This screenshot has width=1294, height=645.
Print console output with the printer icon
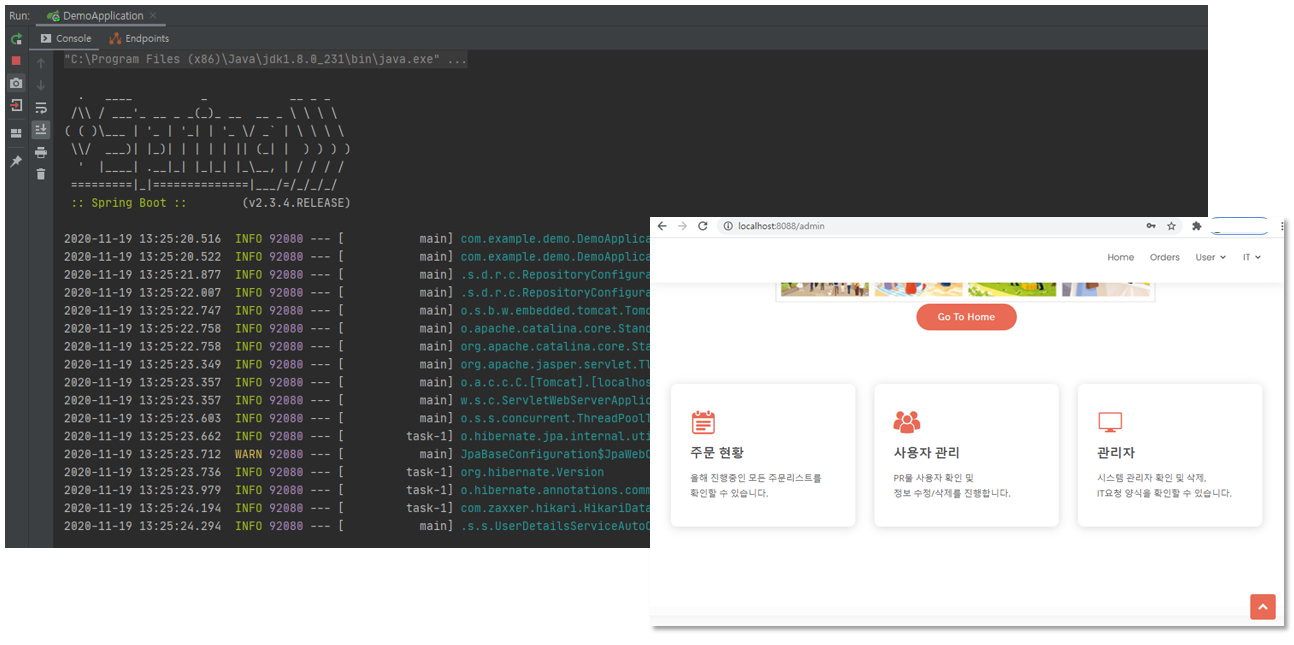(41, 152)
